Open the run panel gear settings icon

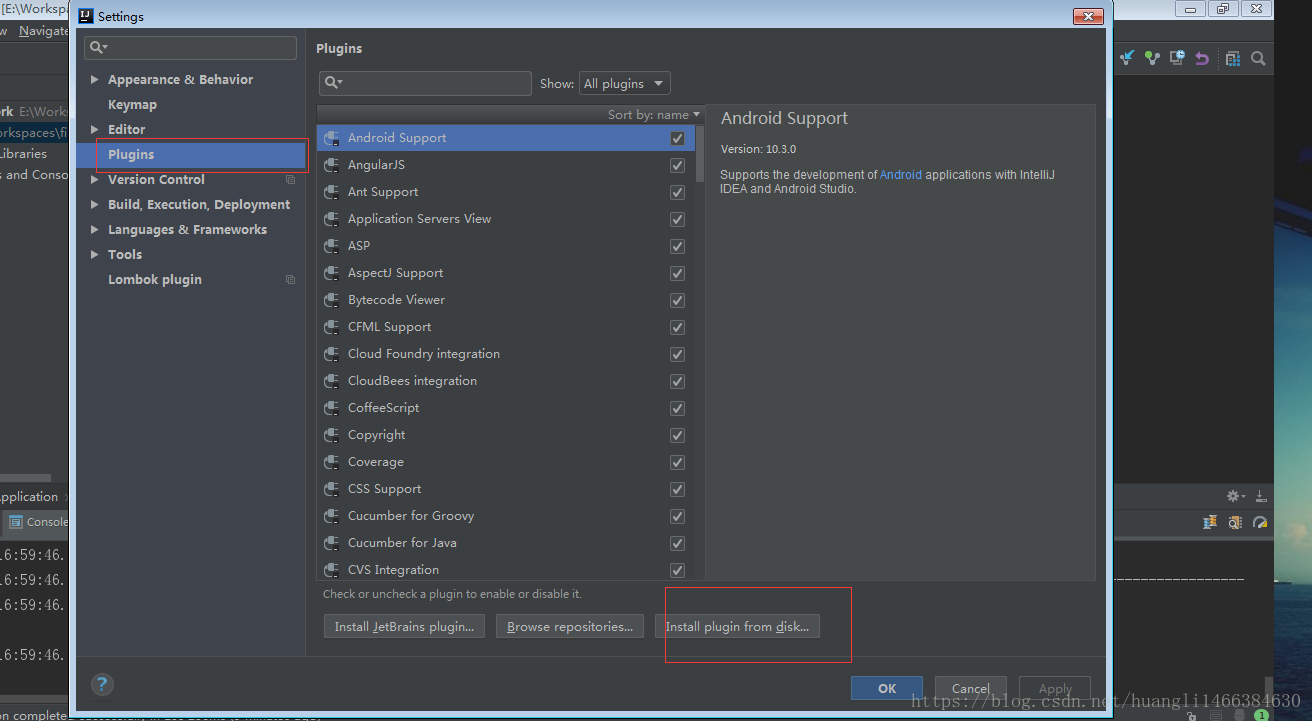[x=1235, y=496]
